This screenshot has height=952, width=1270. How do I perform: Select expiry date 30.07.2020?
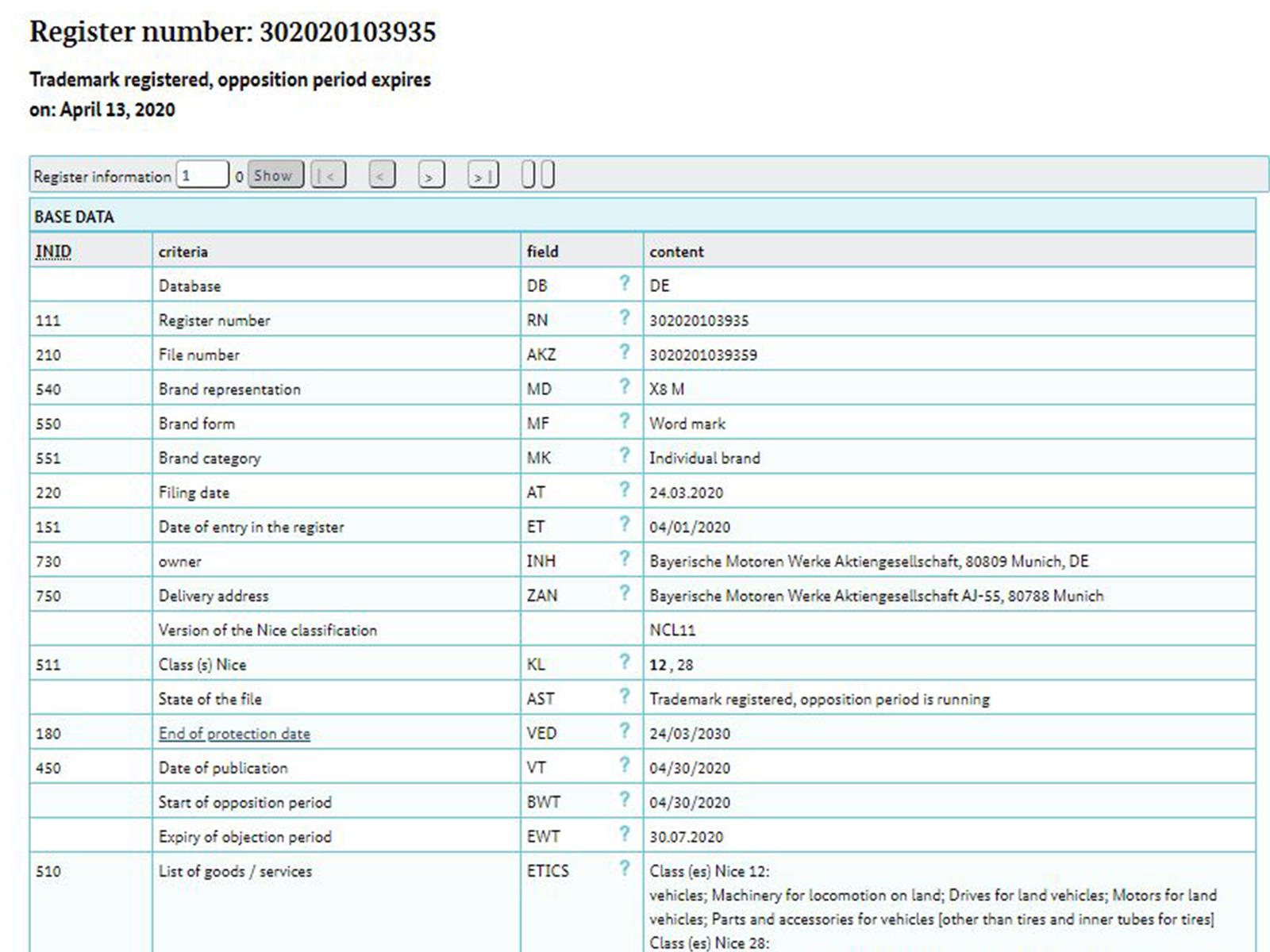coord(687,837)
